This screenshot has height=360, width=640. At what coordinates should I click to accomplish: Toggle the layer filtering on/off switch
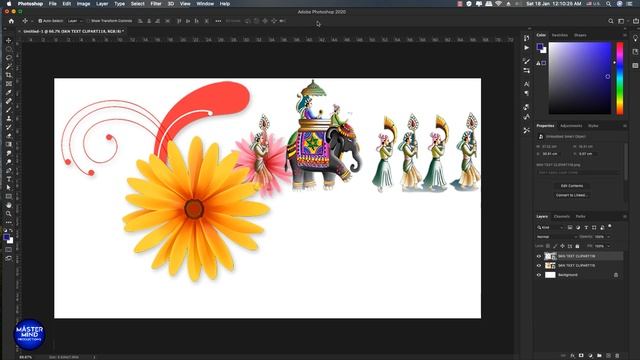610,226
